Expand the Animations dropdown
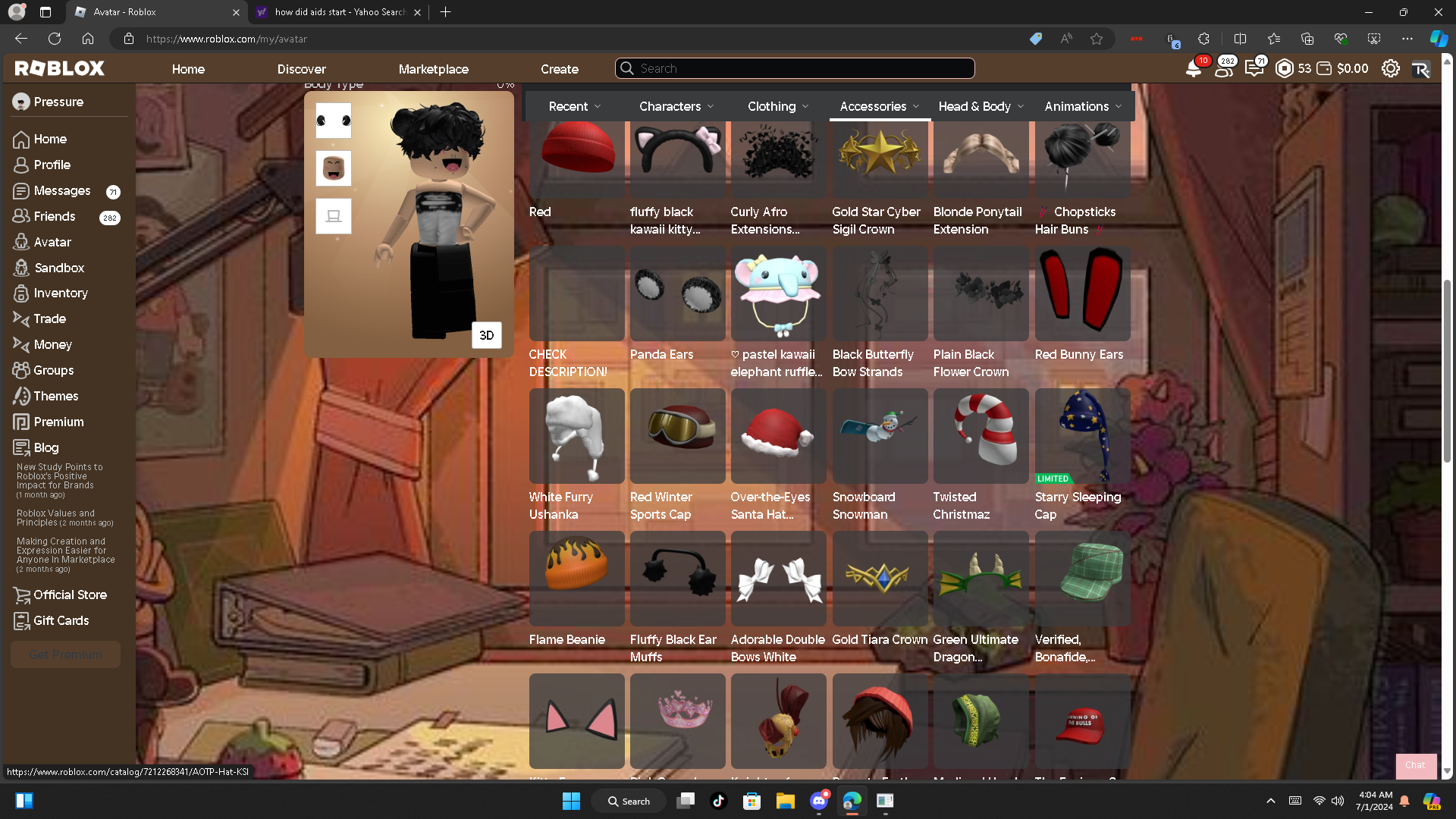1456x819 pixels. [1083, 106]
